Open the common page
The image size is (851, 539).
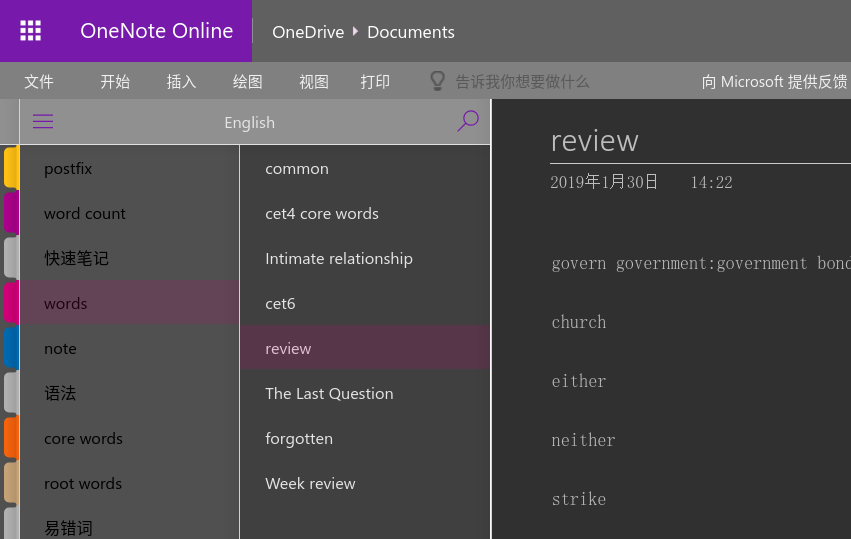pos(365,168)
